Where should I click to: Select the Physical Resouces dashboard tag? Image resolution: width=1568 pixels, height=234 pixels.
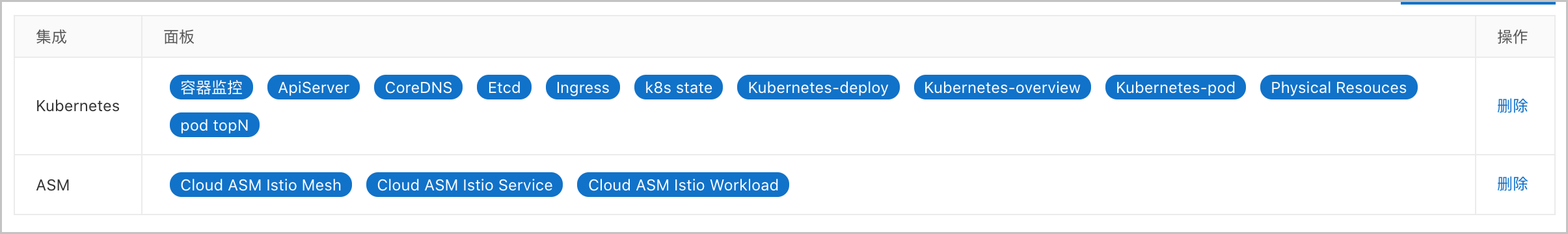click(1339, 87)
